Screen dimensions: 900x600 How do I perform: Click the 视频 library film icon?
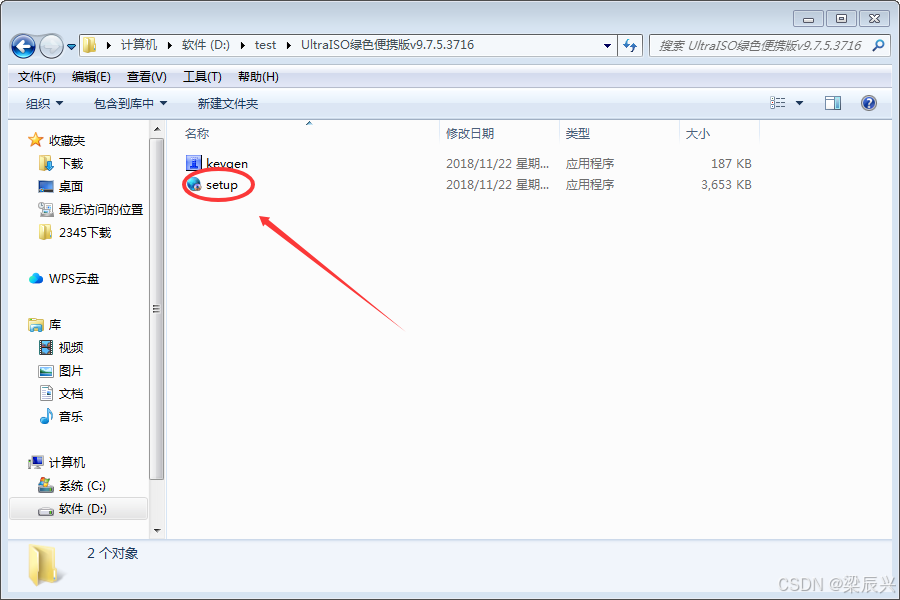coord(46,347)
